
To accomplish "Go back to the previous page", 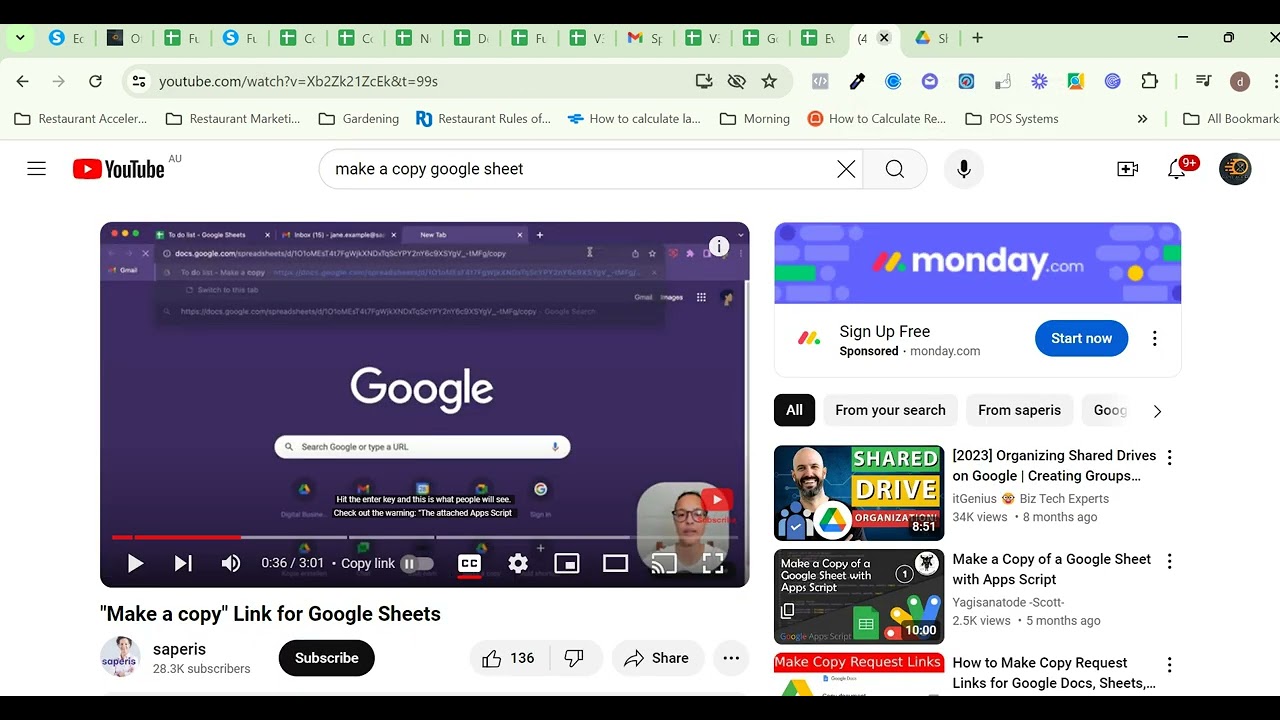I will pos(23,81).
